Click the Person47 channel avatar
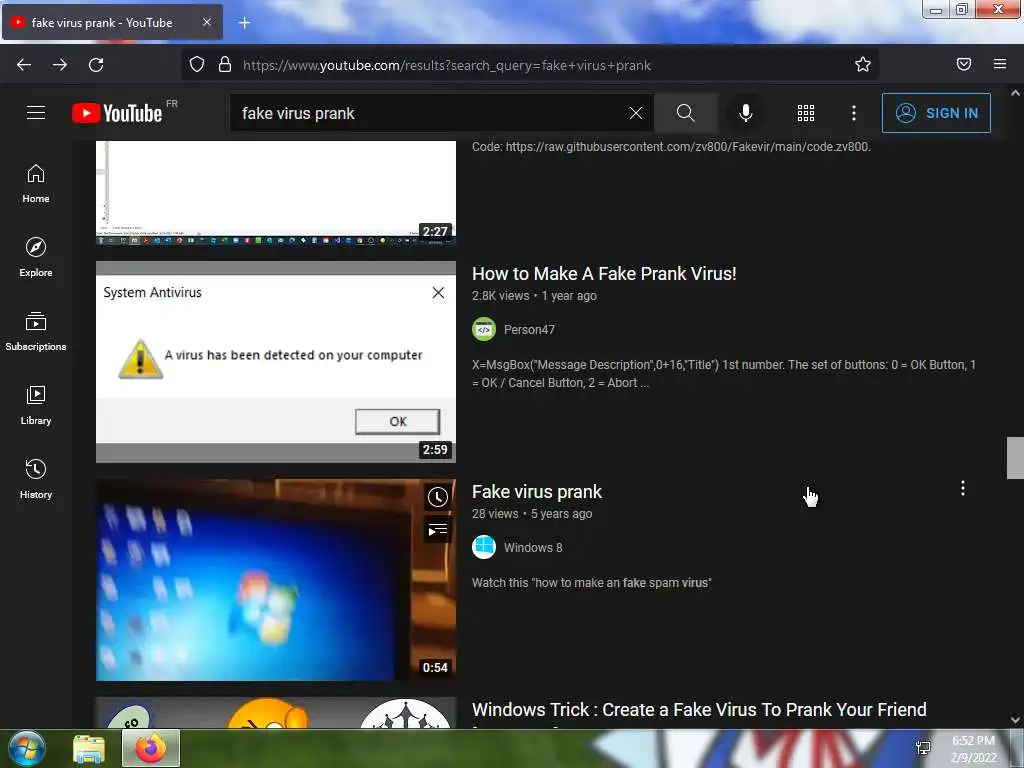Screen dimensions: 1024x768 (x=484, y=329)
